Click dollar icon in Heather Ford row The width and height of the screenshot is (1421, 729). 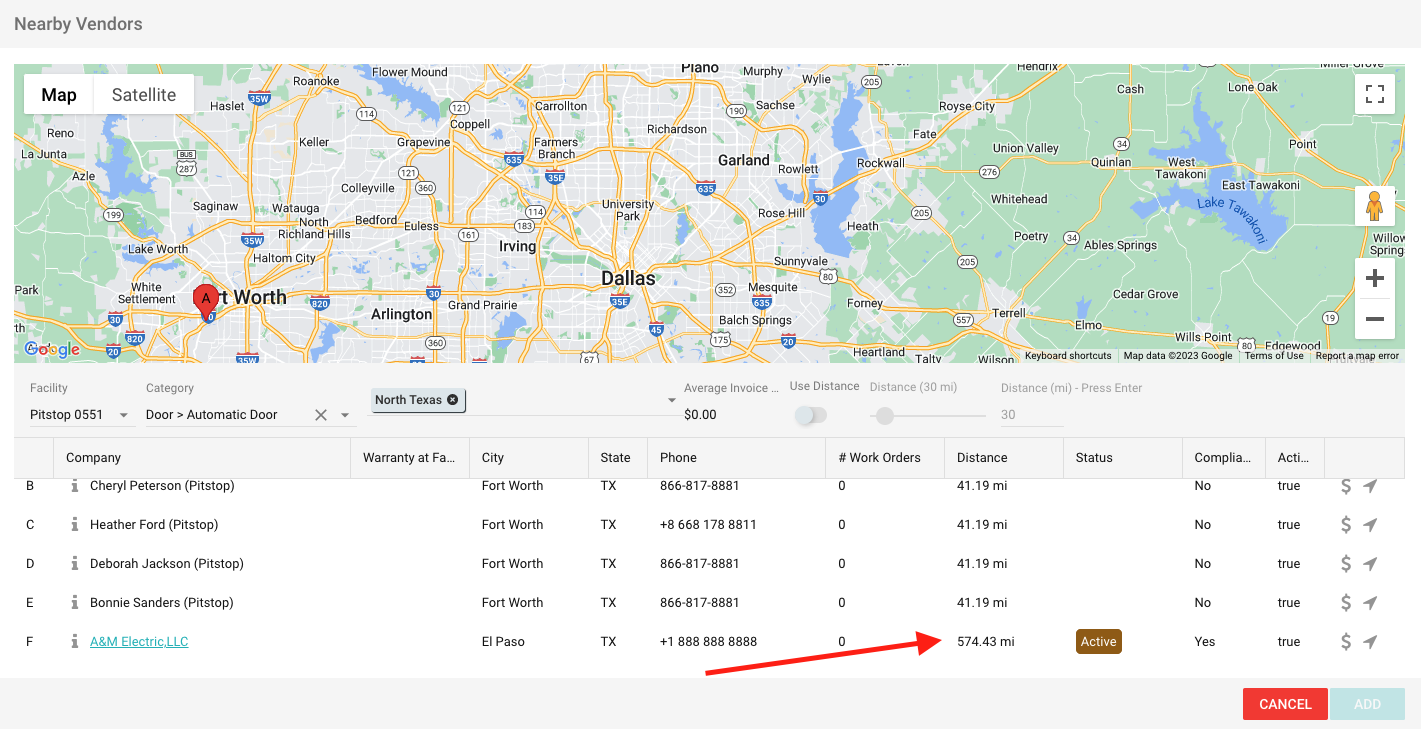(x=1346, y=524)
